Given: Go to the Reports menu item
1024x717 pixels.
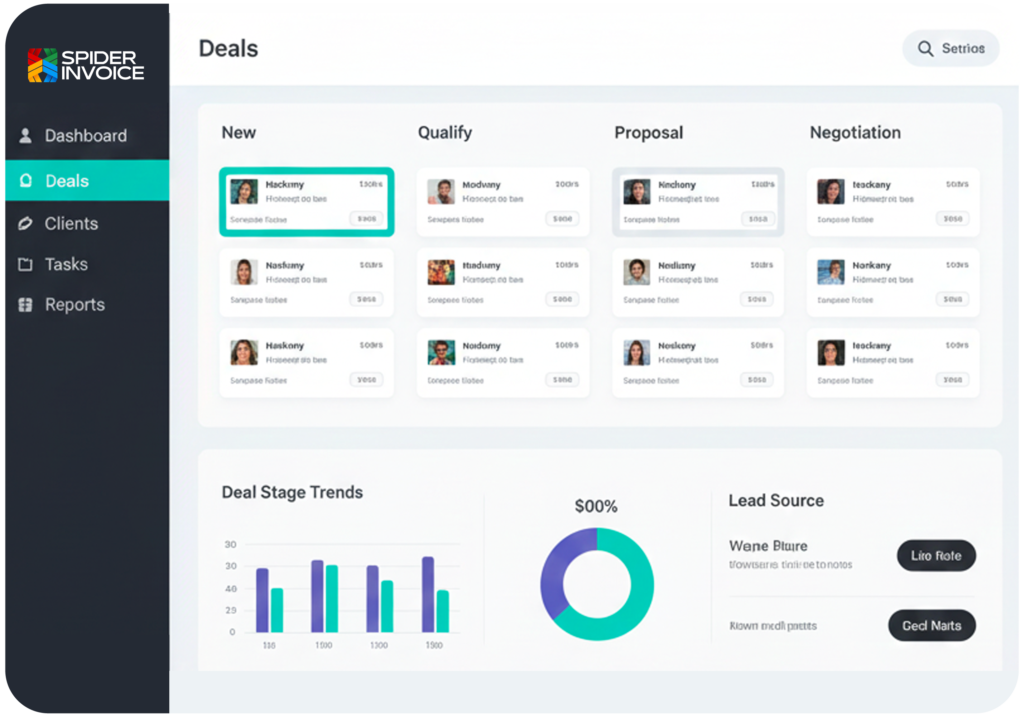Looking at the screenshot, I should (x=74, y=305).
